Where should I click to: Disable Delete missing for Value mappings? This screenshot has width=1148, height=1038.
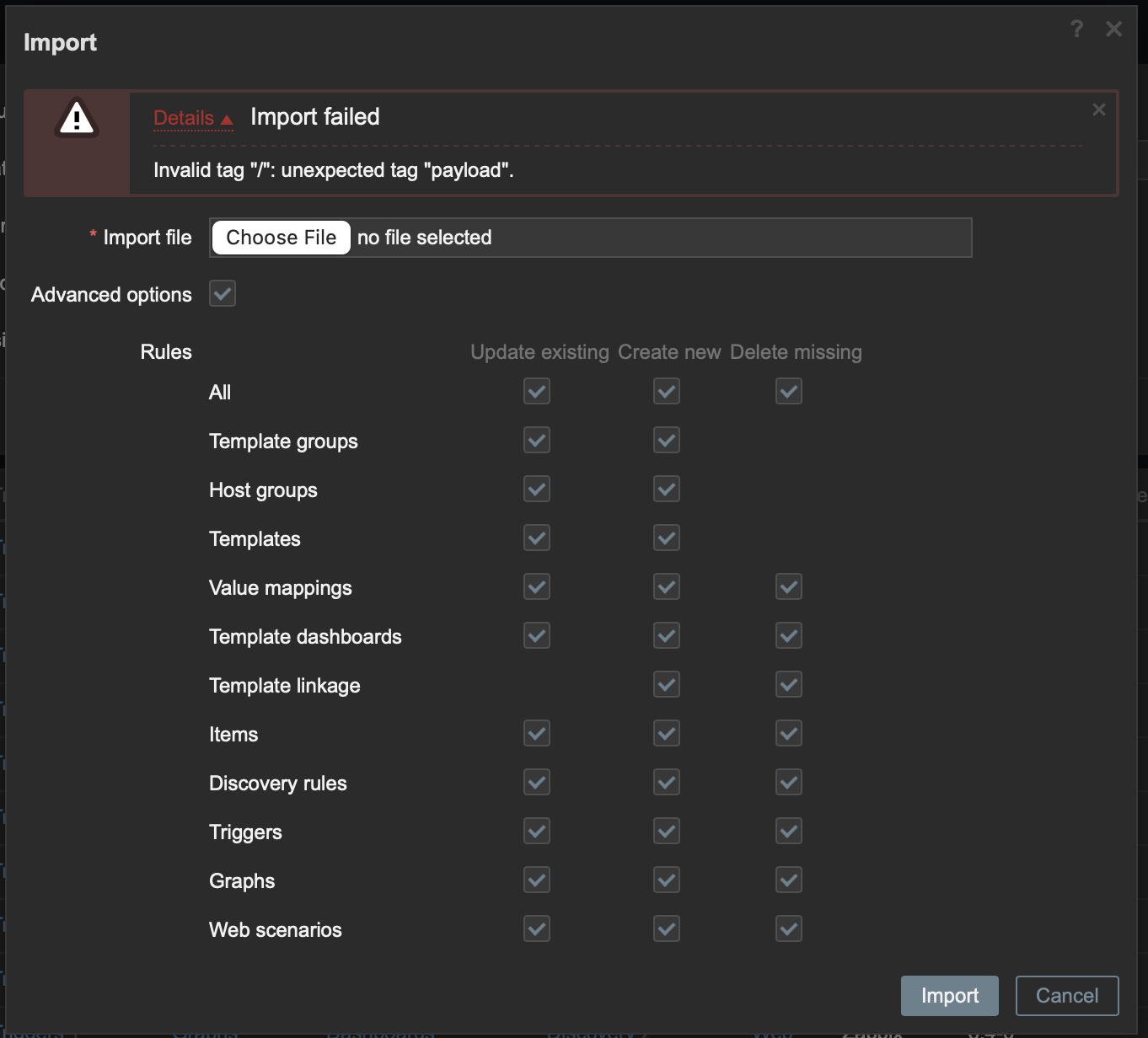(789, 587)
